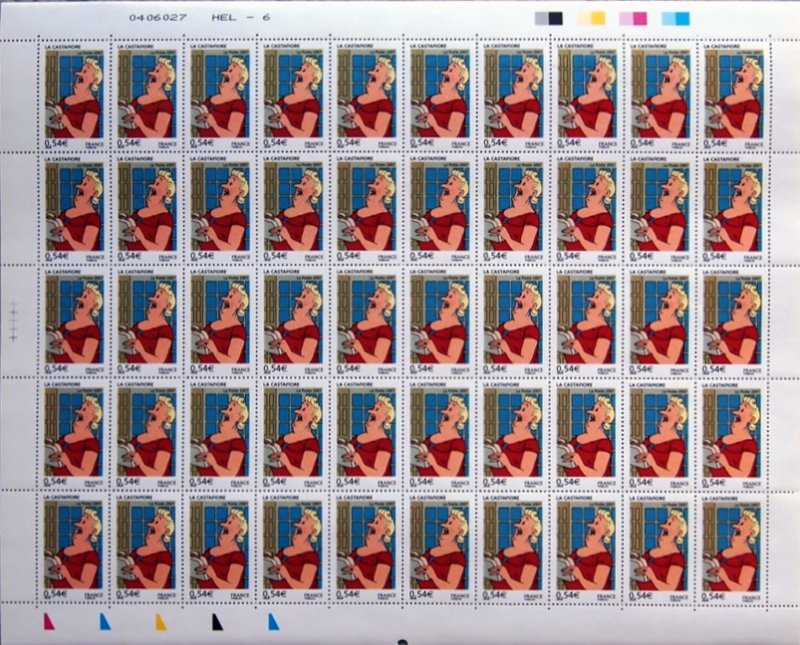The width and height of the screenshot is (800, 645).
Task: Select the top-right La Castafiore stamp
Action: [x=733, y=95]
